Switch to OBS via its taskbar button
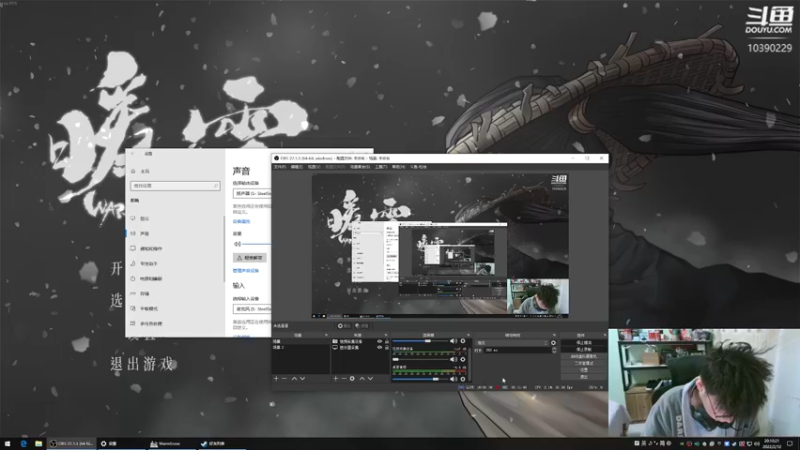The height and width of the screenshot is (450, 800). point(71,444)
